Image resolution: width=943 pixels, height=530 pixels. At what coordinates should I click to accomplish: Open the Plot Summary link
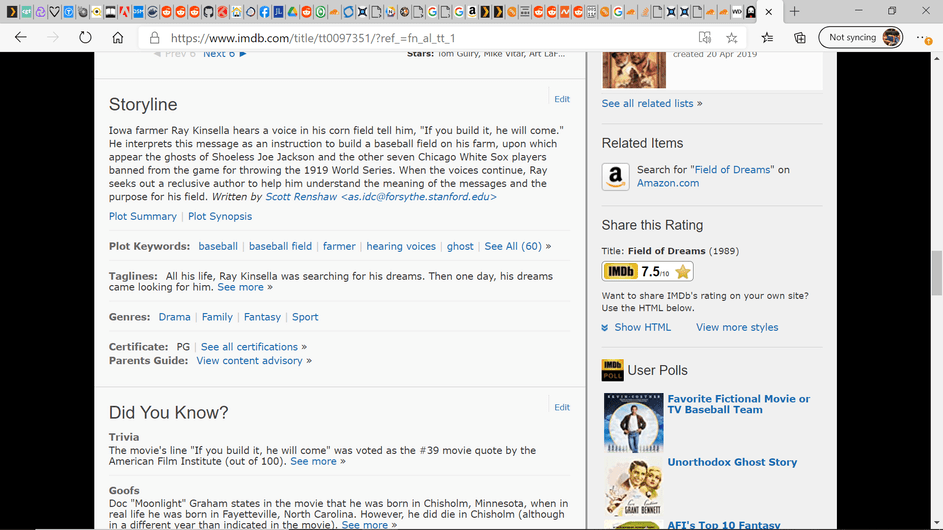click(x=143, y=216)
